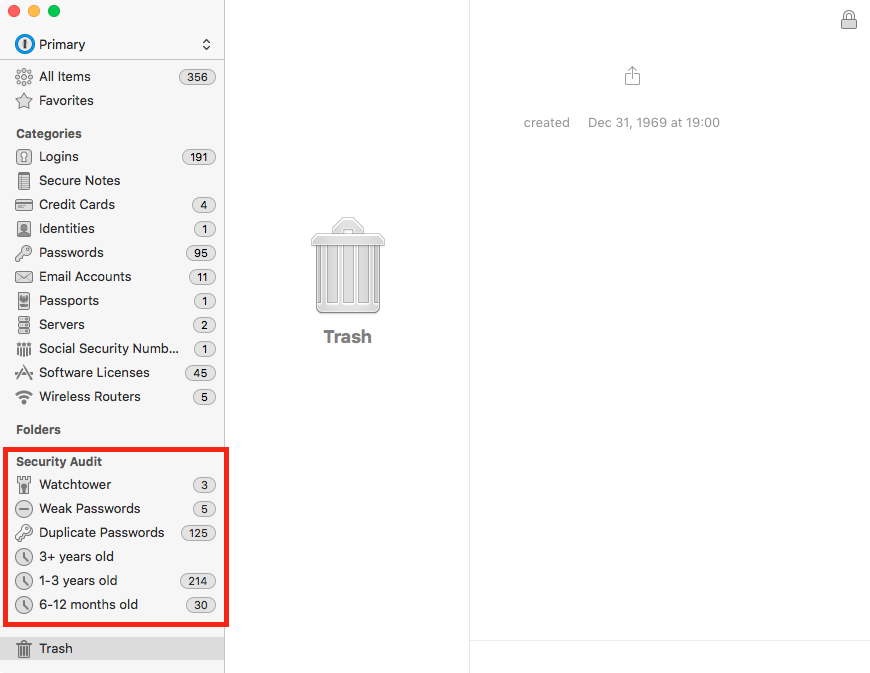Image resolution: width=870 pixels, height=673 pixels.
Task: Open Duplicate Passwords label
Action: click(x=102, y=533)
